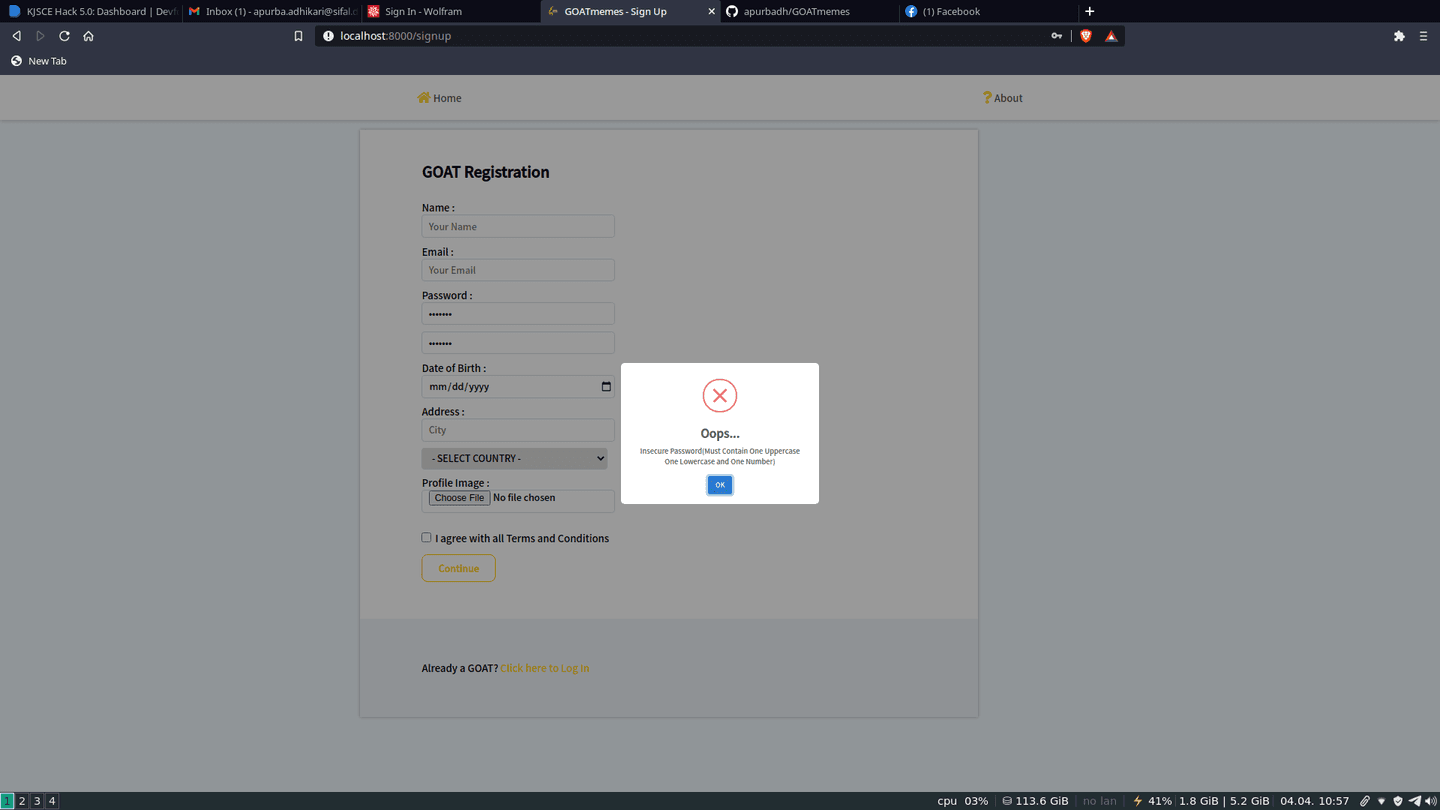Image resolution: width=1440 pixels, height=810 pixels.
Task: Open a new browser tab with plus
Action: (x=1090, y=11)
